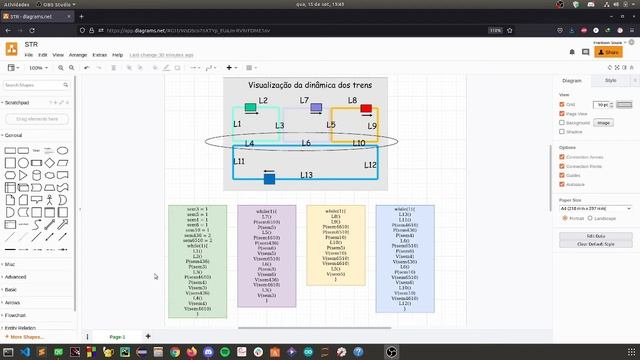The image size is (640, 360).
Task: Select the Page-1 tab
Action: coord(117,337)
